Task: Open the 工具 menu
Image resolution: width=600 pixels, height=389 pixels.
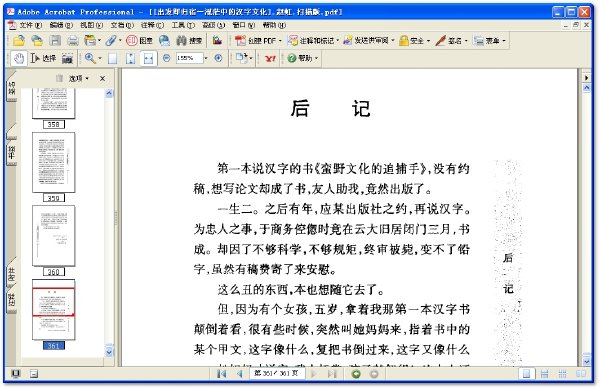Action: click(183, 25)
